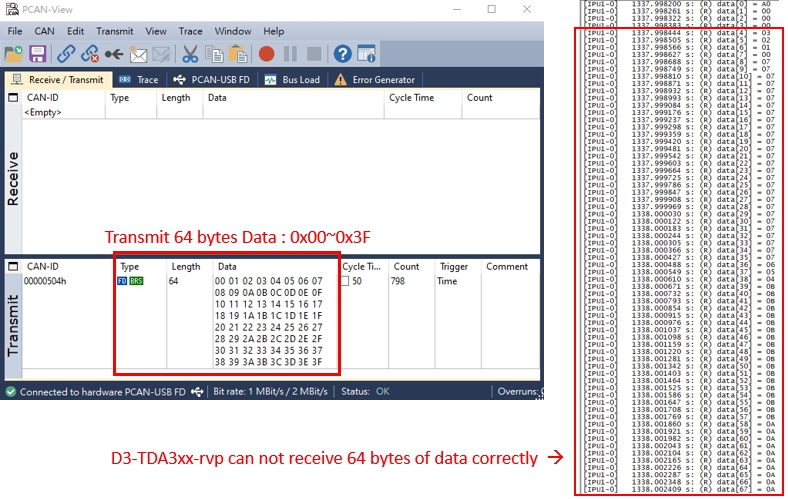Click Transmit list Type column header
This screenshot has height=499, width=788.
click(141, 266)
